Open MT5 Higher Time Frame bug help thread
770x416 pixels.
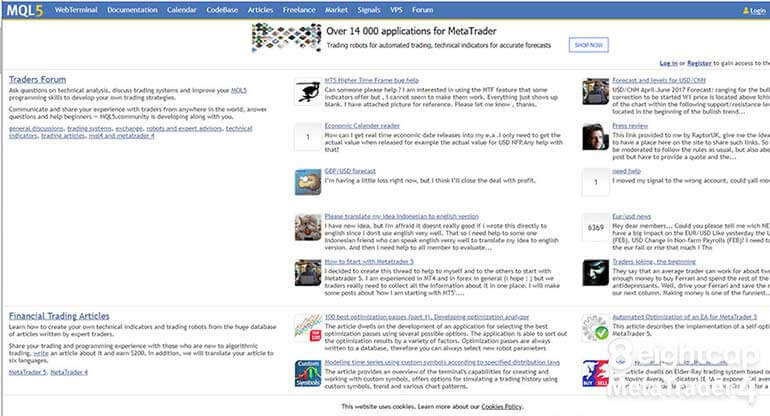pyautogui.click(x=372, y=80)
